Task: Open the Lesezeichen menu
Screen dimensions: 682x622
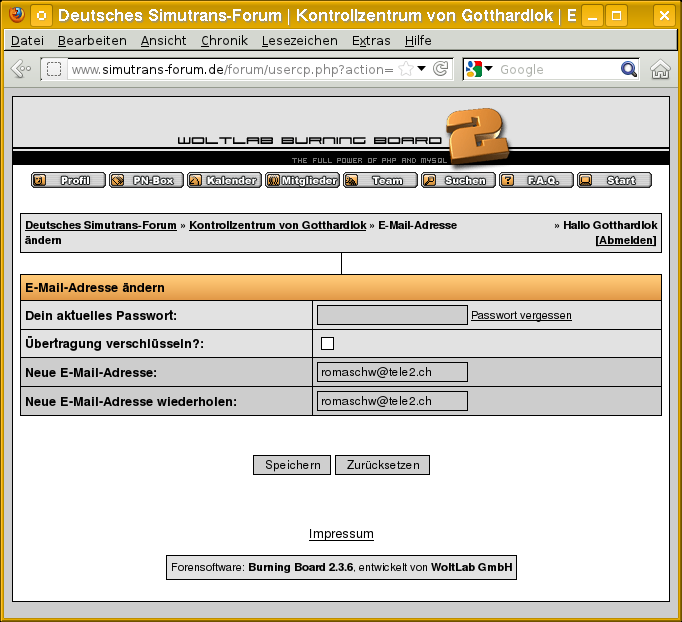Action: click(x=299, y=40)
